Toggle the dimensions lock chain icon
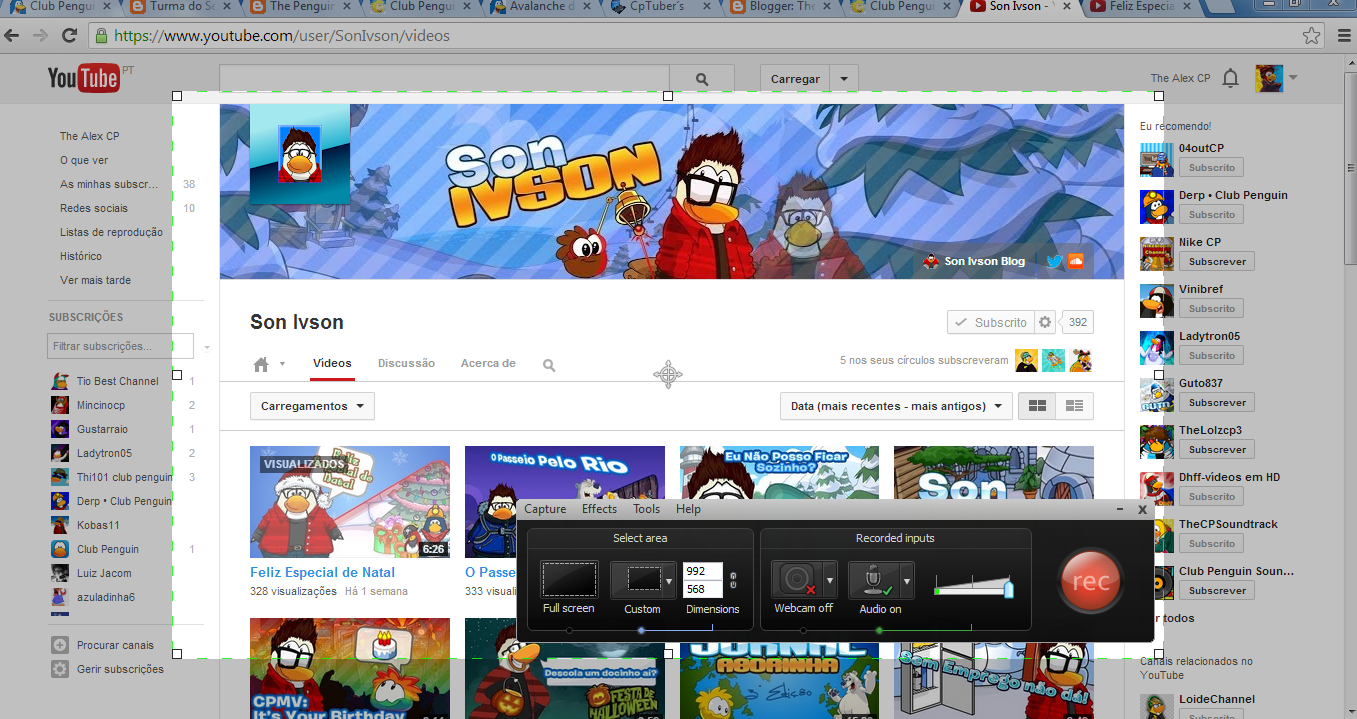 coord(733,581)
